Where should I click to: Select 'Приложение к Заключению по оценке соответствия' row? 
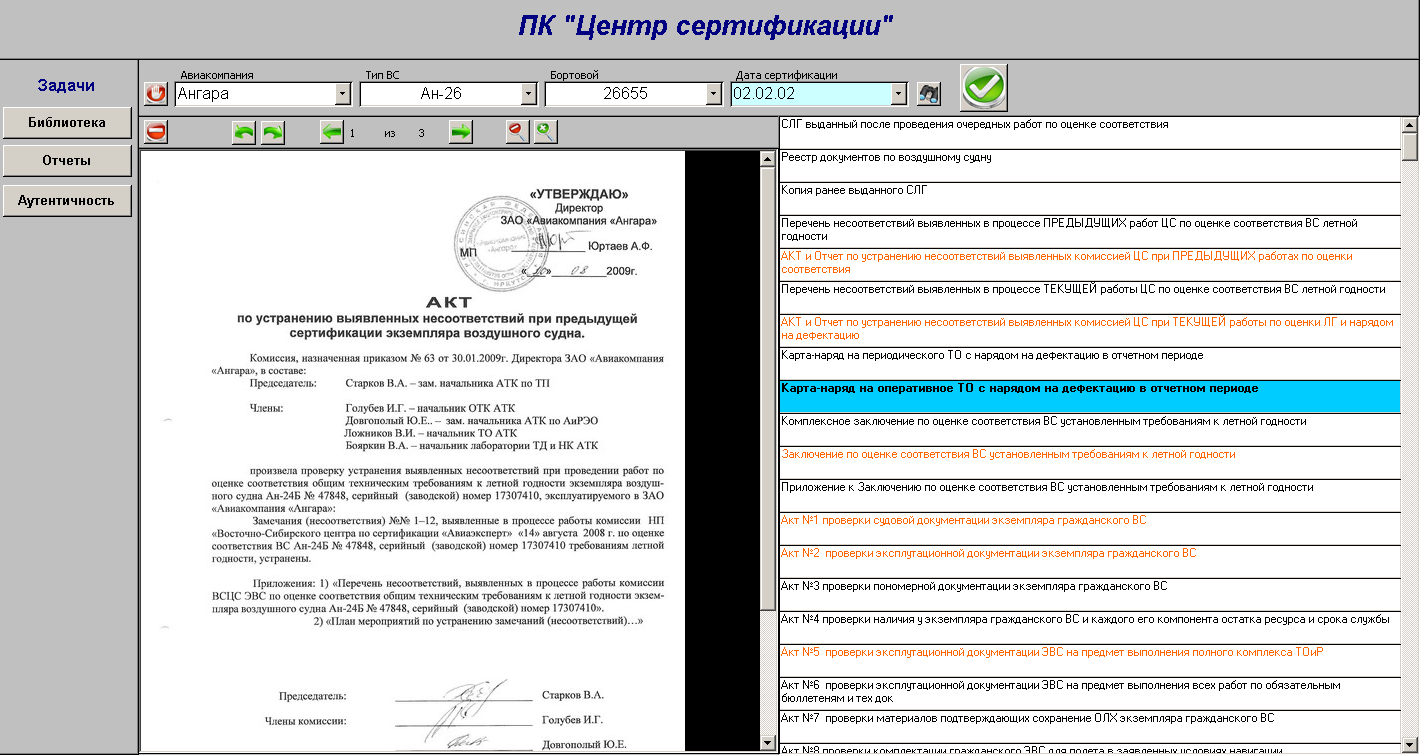point(1089,496)
